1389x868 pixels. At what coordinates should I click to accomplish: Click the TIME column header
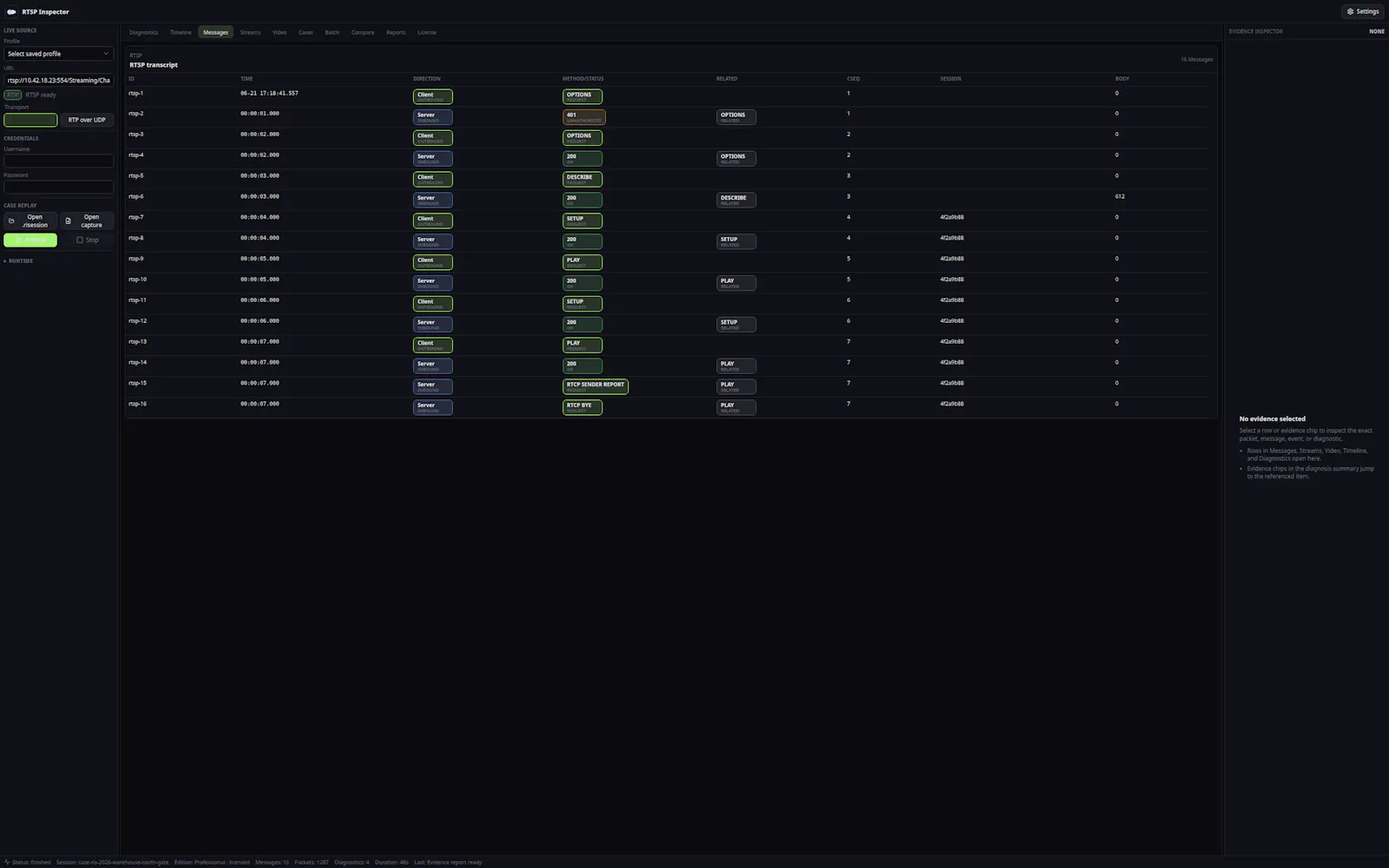[247, 79]
